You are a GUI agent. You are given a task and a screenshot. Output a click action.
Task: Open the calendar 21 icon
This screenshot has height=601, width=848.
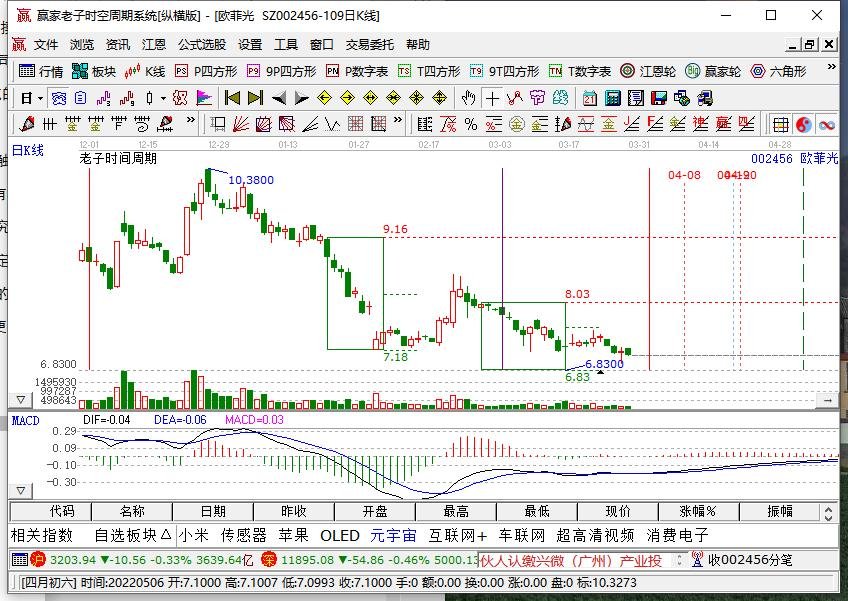[589, 98]
